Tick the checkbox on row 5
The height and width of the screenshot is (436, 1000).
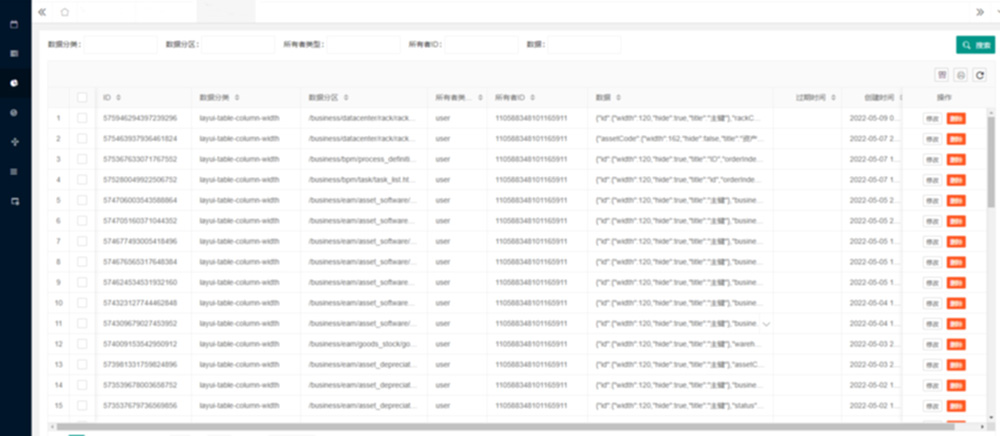coord(82,200)
